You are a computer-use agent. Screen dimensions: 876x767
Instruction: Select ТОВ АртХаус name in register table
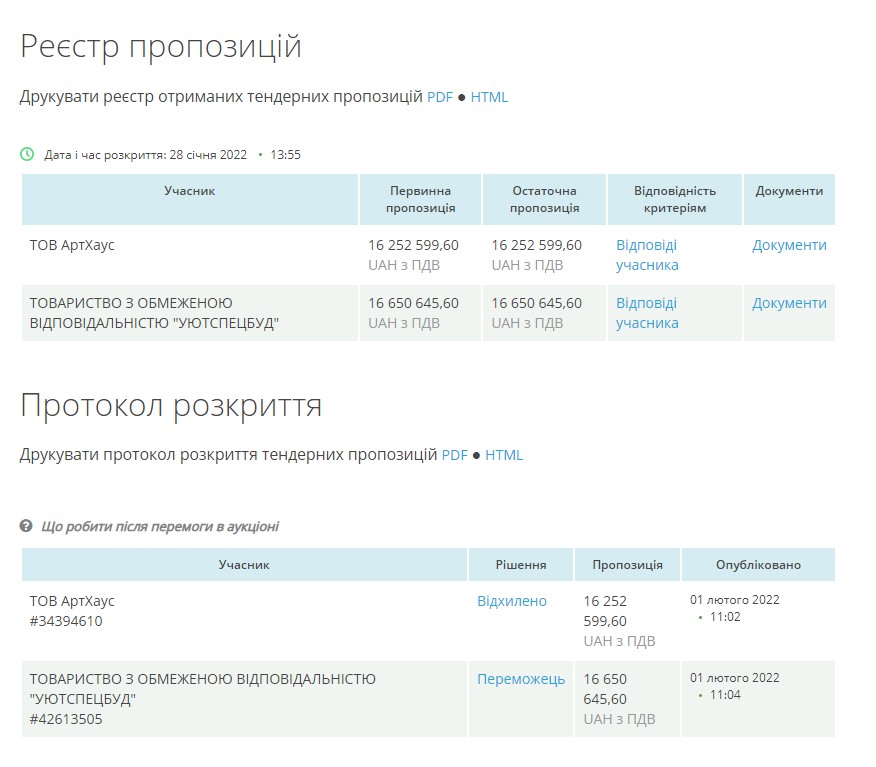72,245
